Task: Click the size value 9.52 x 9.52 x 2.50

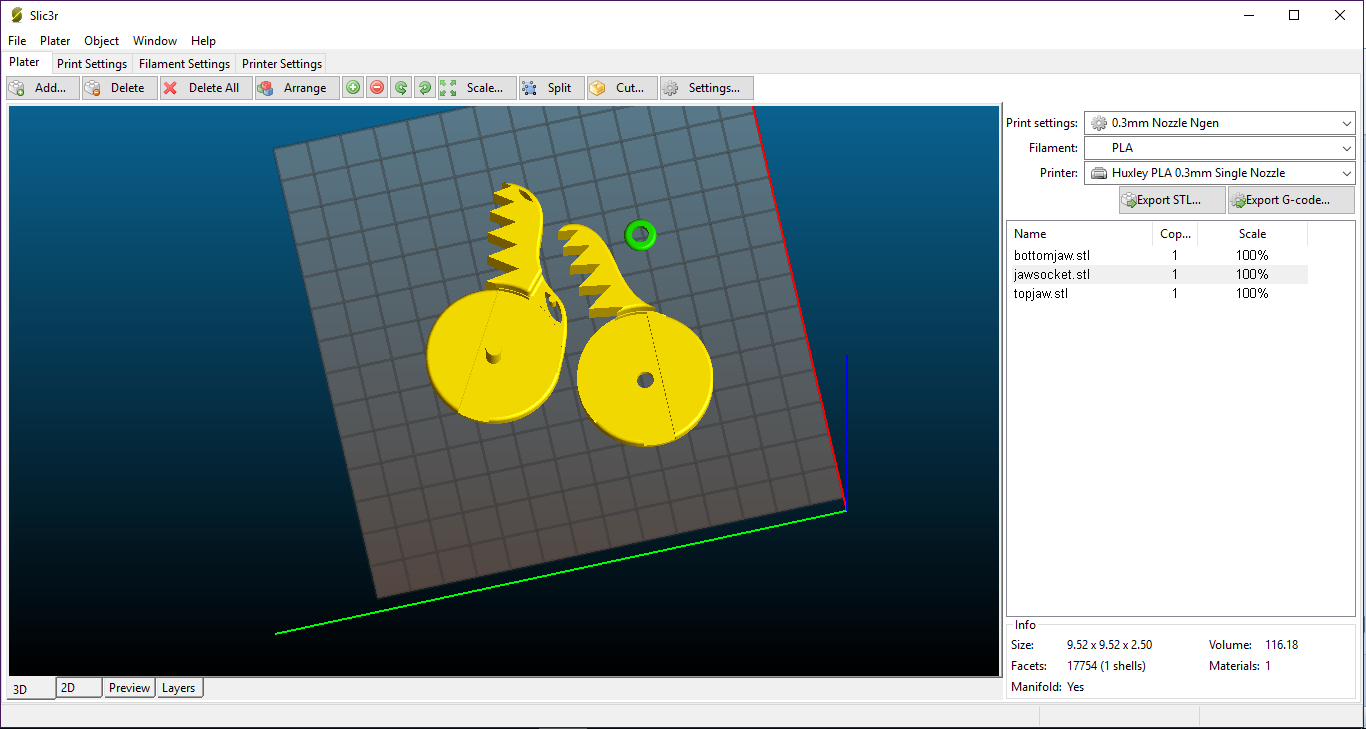Action: (1109, 645)
